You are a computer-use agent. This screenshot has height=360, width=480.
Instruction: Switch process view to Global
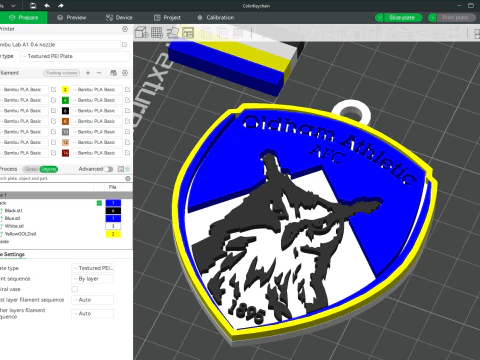click(x=31, y=169)
